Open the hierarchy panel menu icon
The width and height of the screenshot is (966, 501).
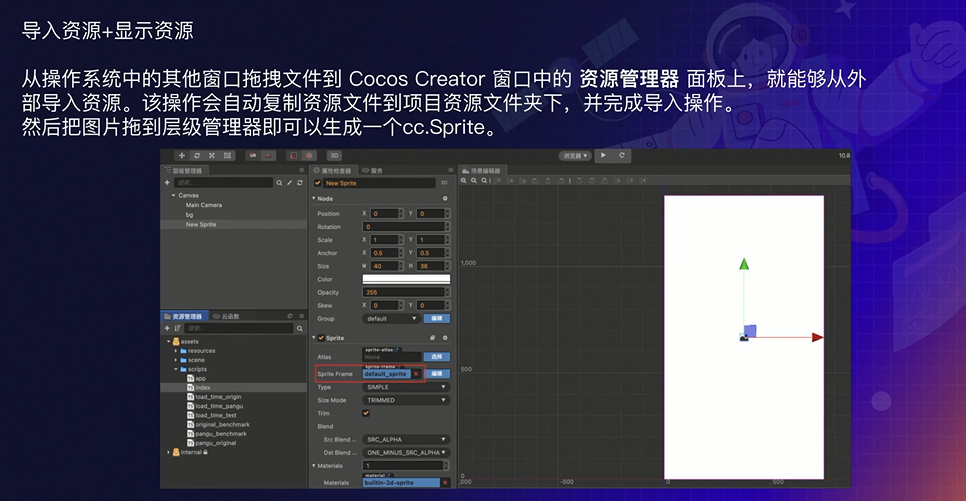pyautogui.click(x=301, y=170)
